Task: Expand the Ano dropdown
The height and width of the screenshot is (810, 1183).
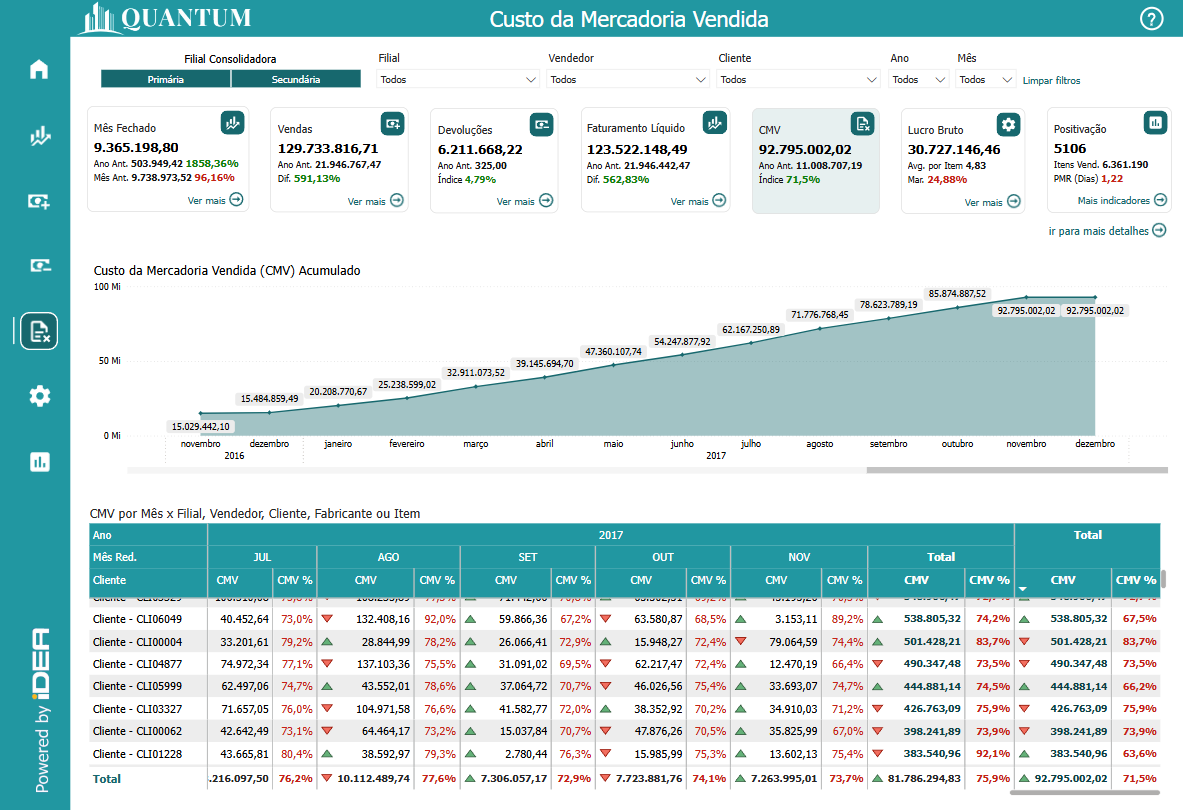Action: click(918, 79)
